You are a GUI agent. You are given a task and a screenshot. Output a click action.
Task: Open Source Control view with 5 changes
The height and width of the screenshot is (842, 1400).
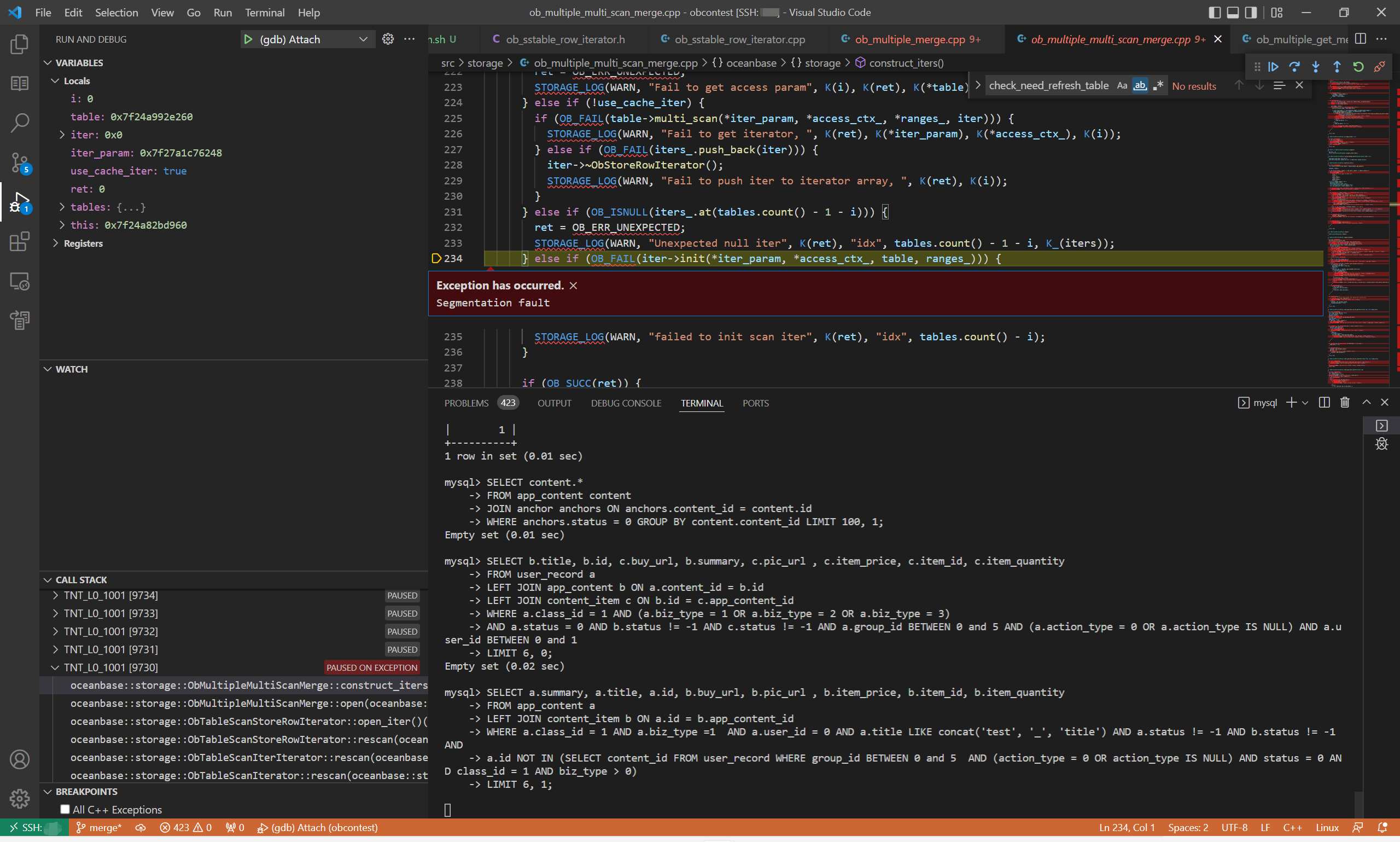(x=19, y=162)
